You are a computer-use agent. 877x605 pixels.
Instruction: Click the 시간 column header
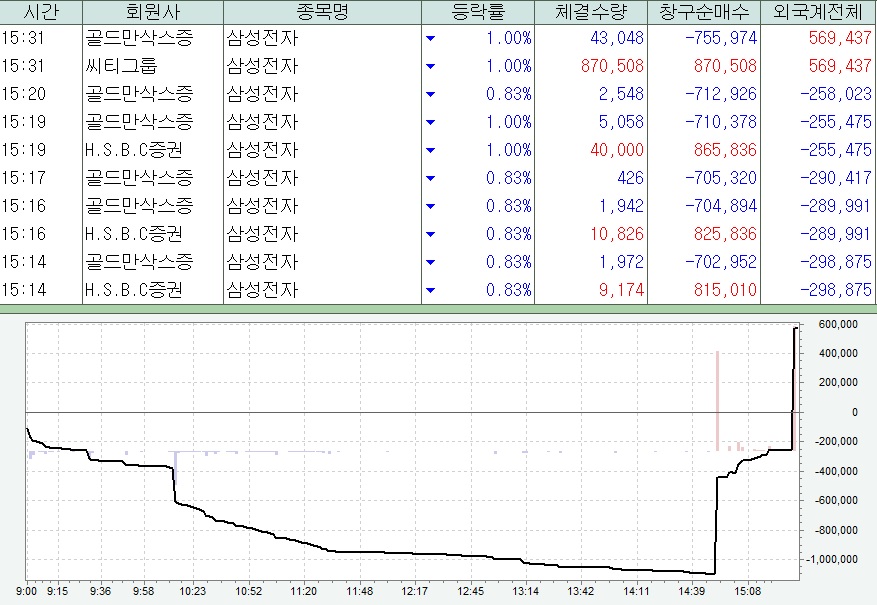coord(41,12)
